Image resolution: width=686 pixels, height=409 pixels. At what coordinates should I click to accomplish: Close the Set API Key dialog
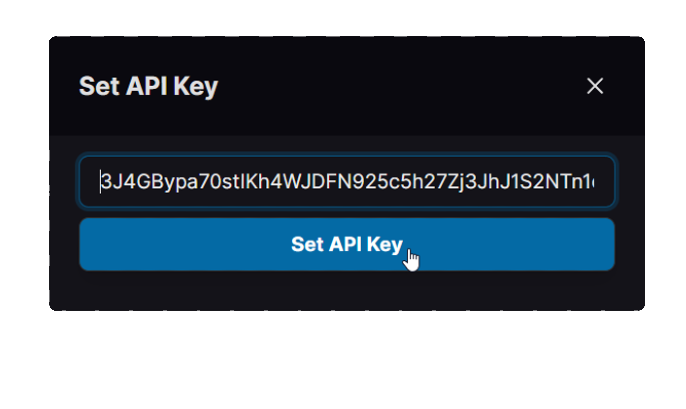[595, 86]
